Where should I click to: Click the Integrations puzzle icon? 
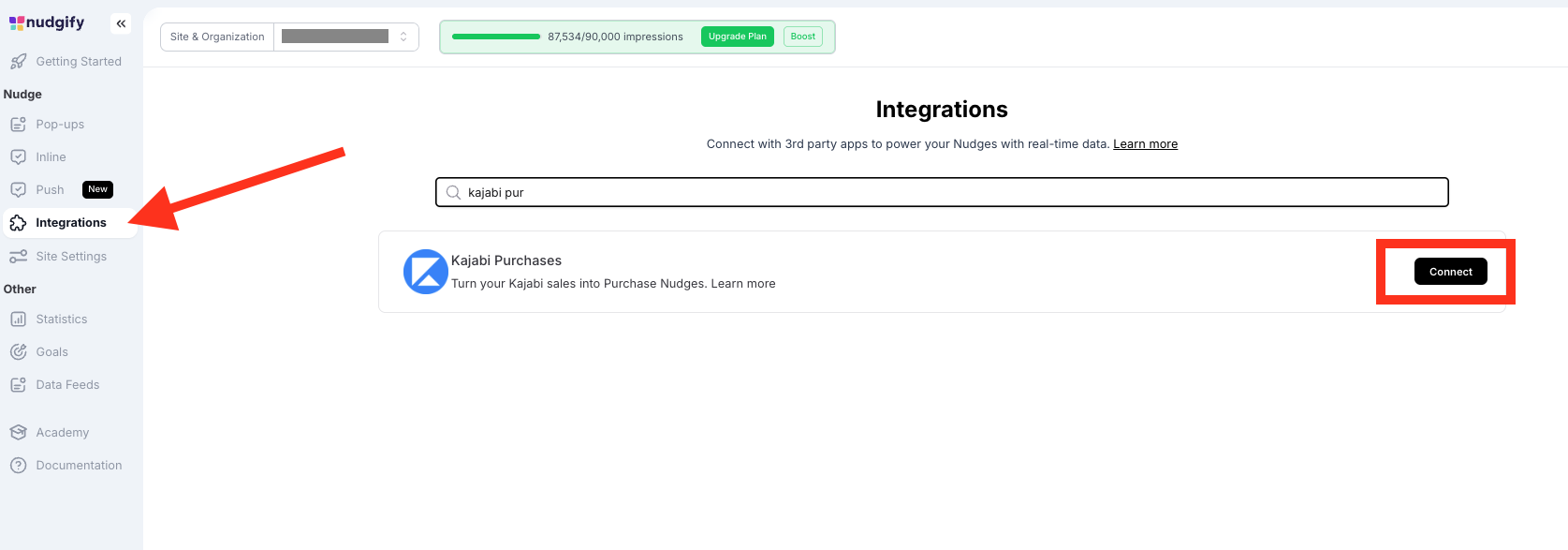pyautogui.click(x=18, y=223)
